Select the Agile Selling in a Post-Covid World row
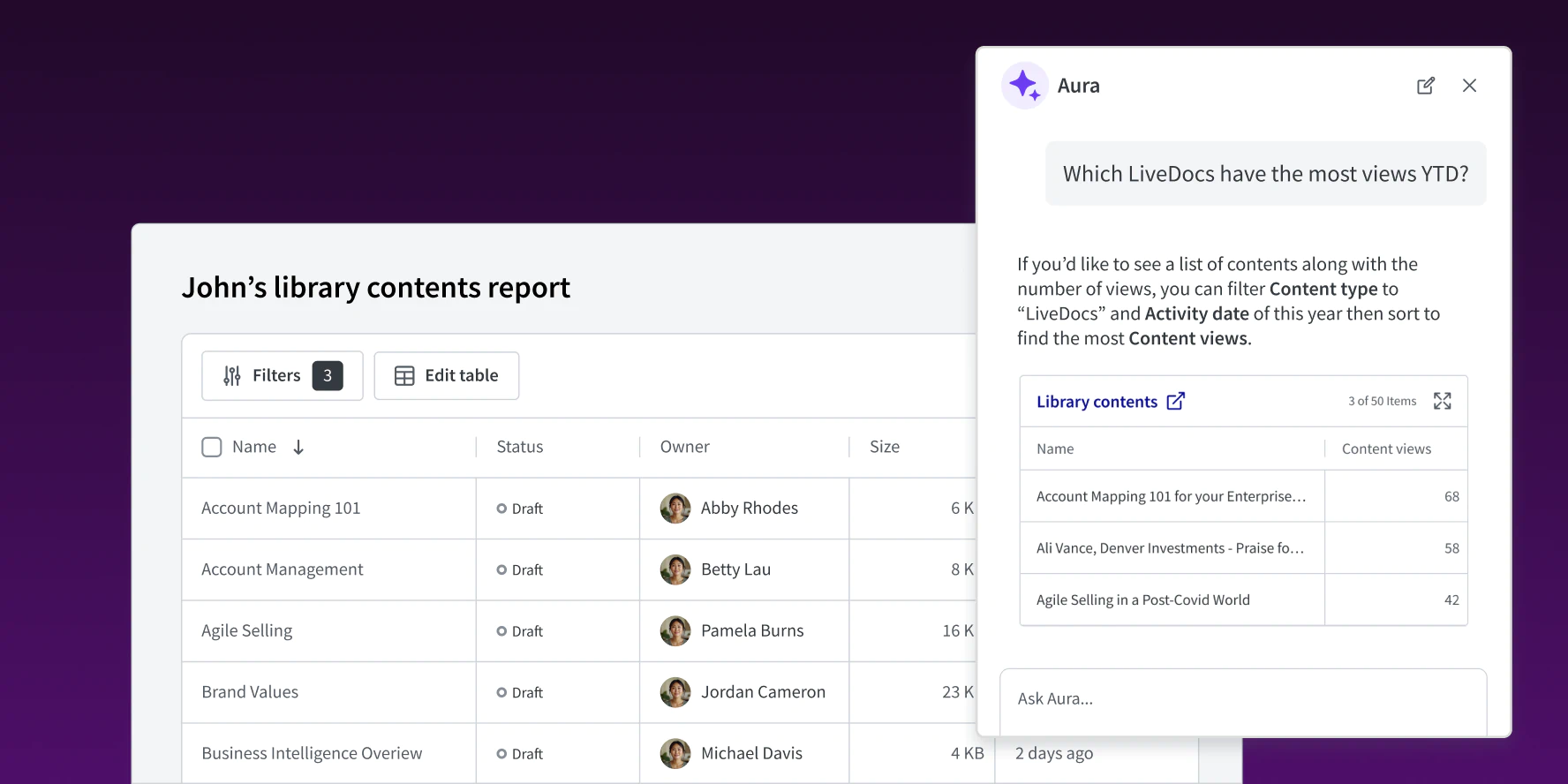This screenshot has height=784, width=1568. pos(1143,600)
